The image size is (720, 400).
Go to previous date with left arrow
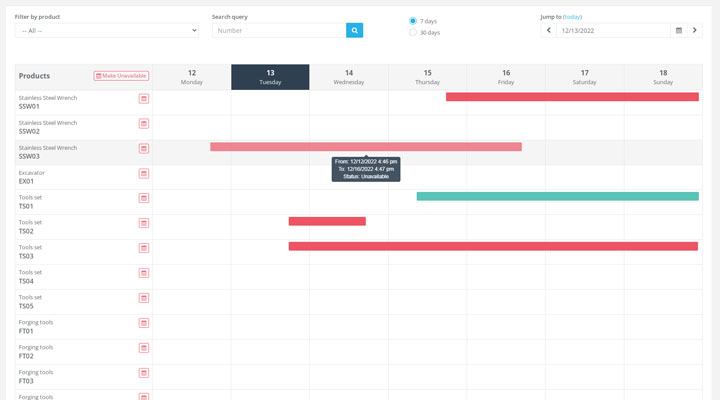(x=548, y=30)
